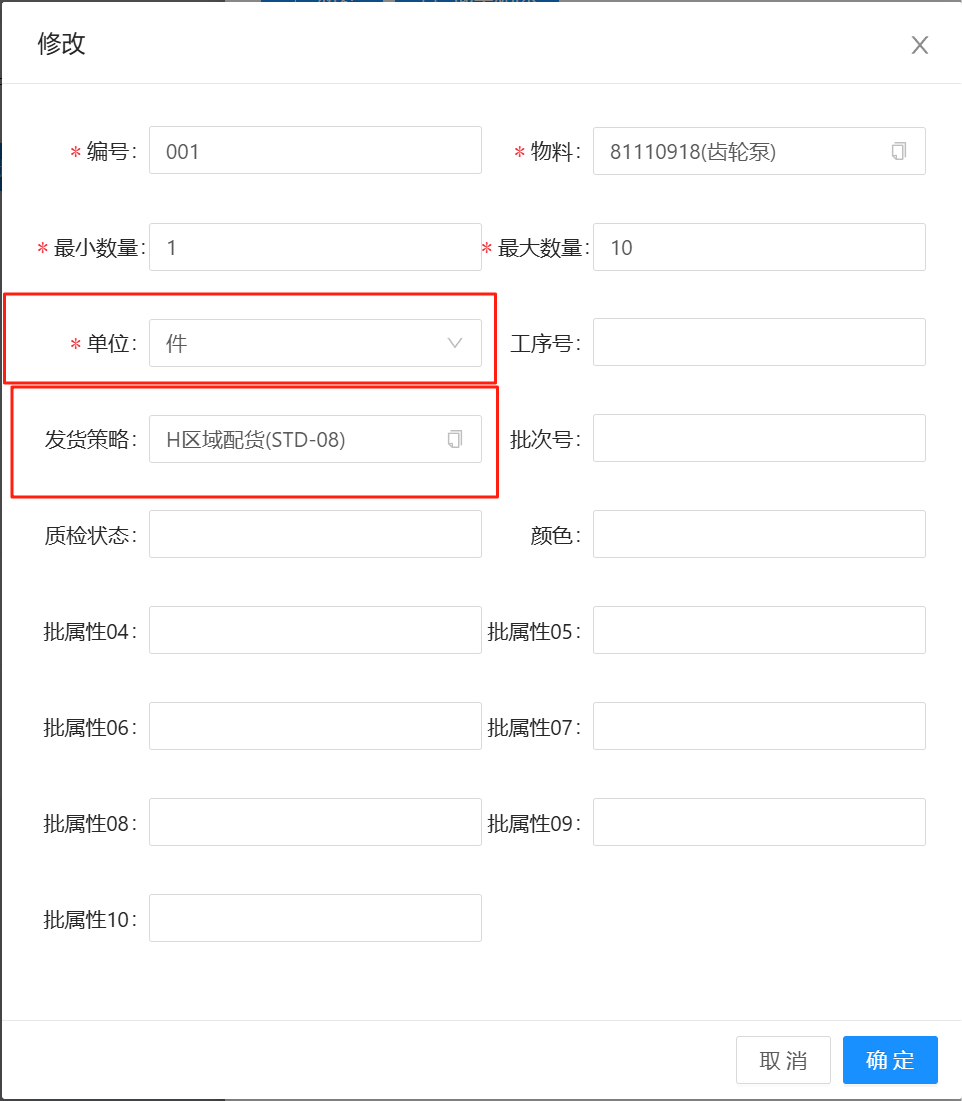Image resolution: width=962 pixels, height=1101 pixels.
Task: Click the 工序号 input field
Action: (x=758, y=343)
